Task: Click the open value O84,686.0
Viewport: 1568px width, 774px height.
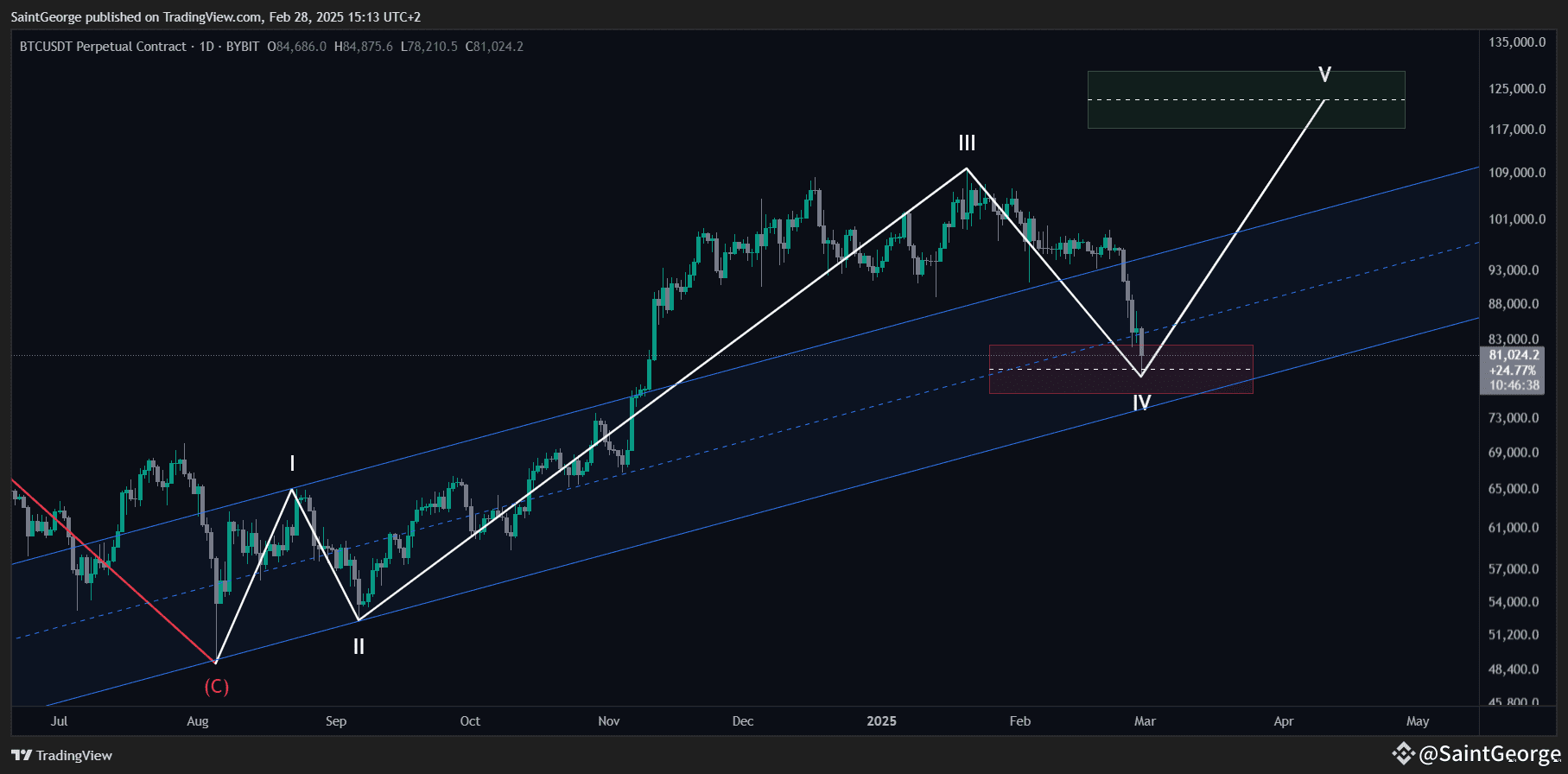Action: (x=297, y=47)
